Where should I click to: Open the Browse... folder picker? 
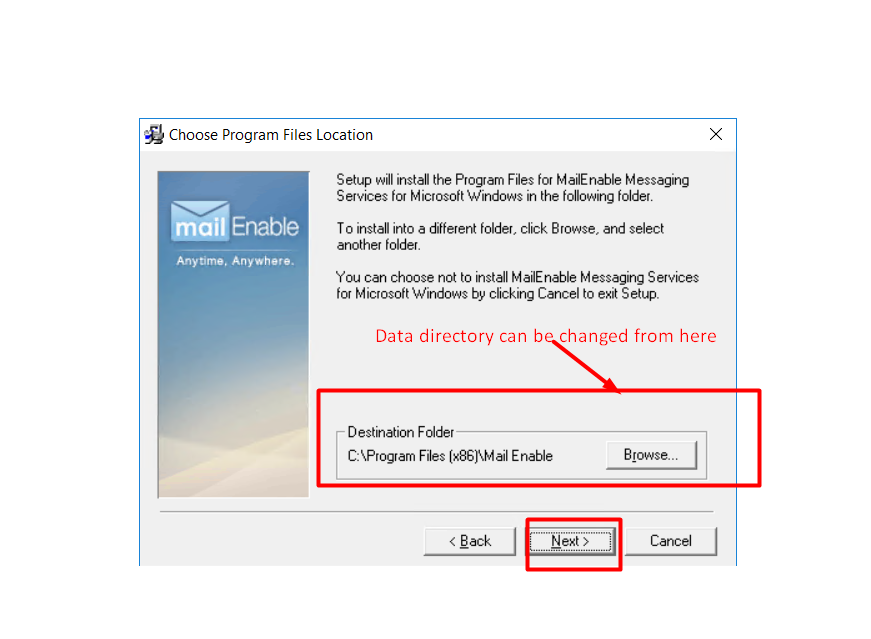point(651,455)
